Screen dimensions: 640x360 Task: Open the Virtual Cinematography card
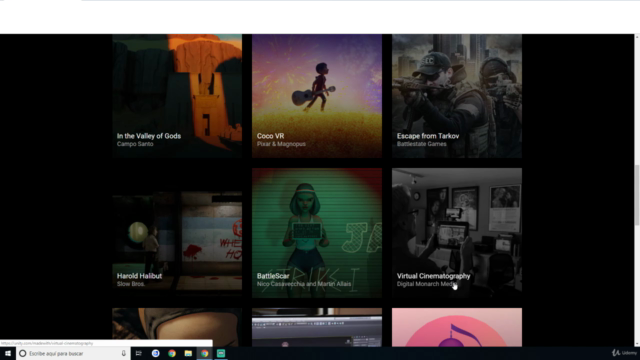pos(457,233)
